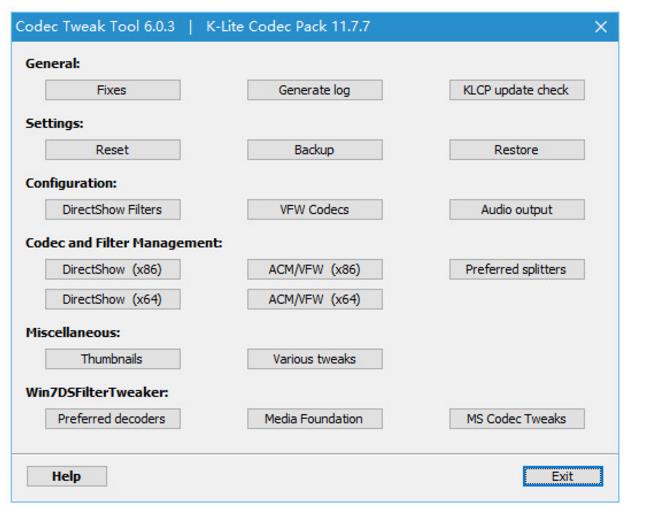
Task: Open the Thumbnails settings
Action: click(x=112, y=359)
